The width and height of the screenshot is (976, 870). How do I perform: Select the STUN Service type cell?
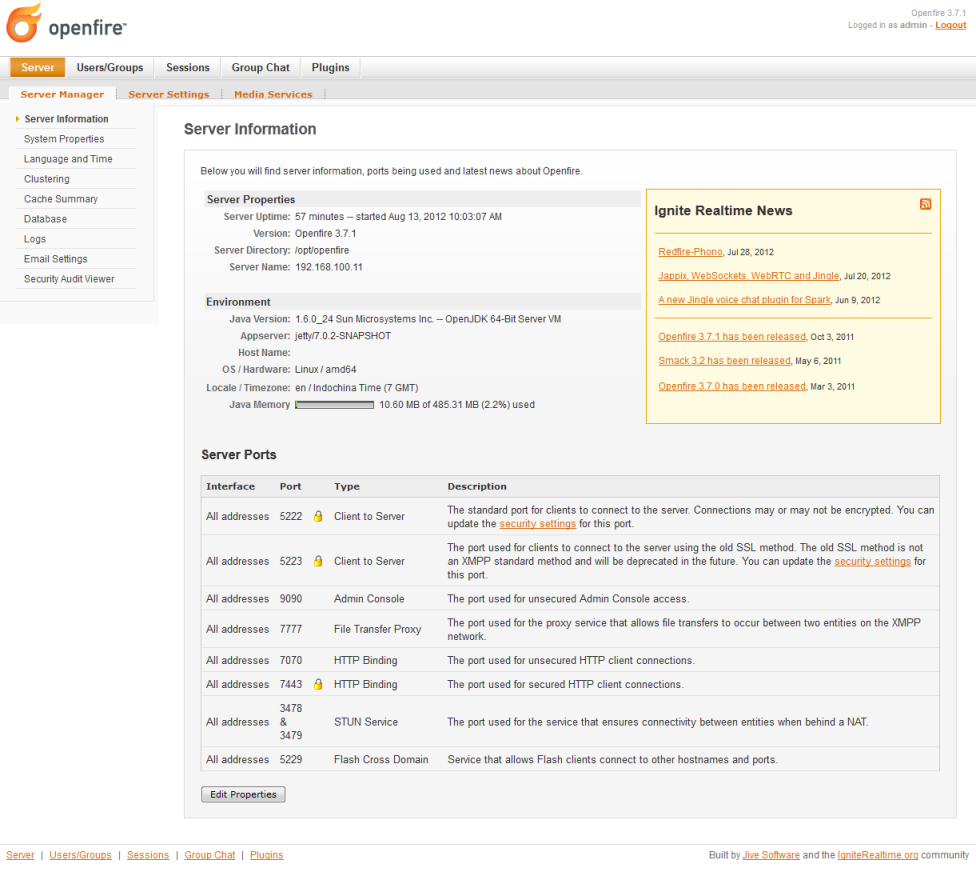365,721
